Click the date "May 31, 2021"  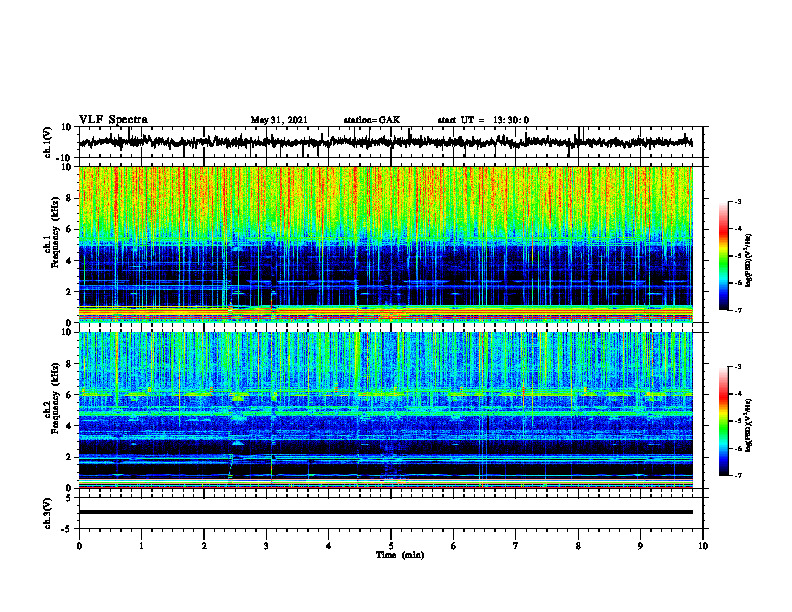[279, 120]
